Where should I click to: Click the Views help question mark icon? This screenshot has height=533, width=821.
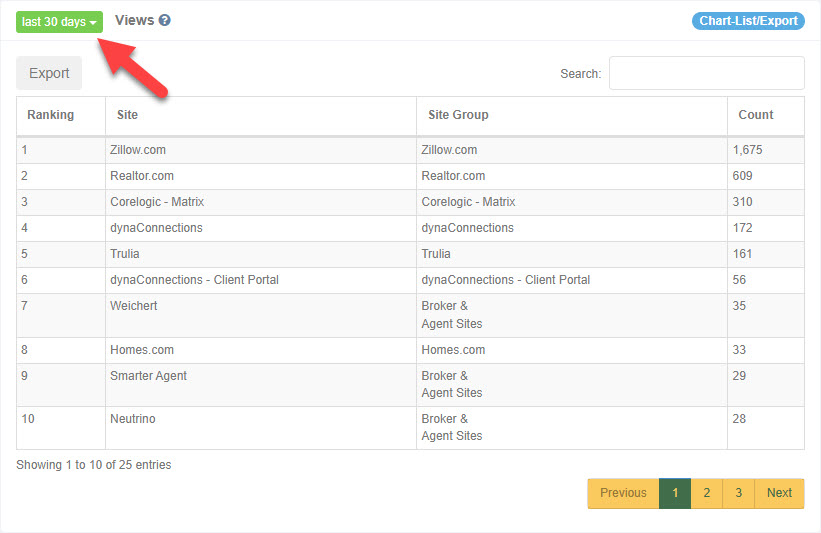(164, 20)
